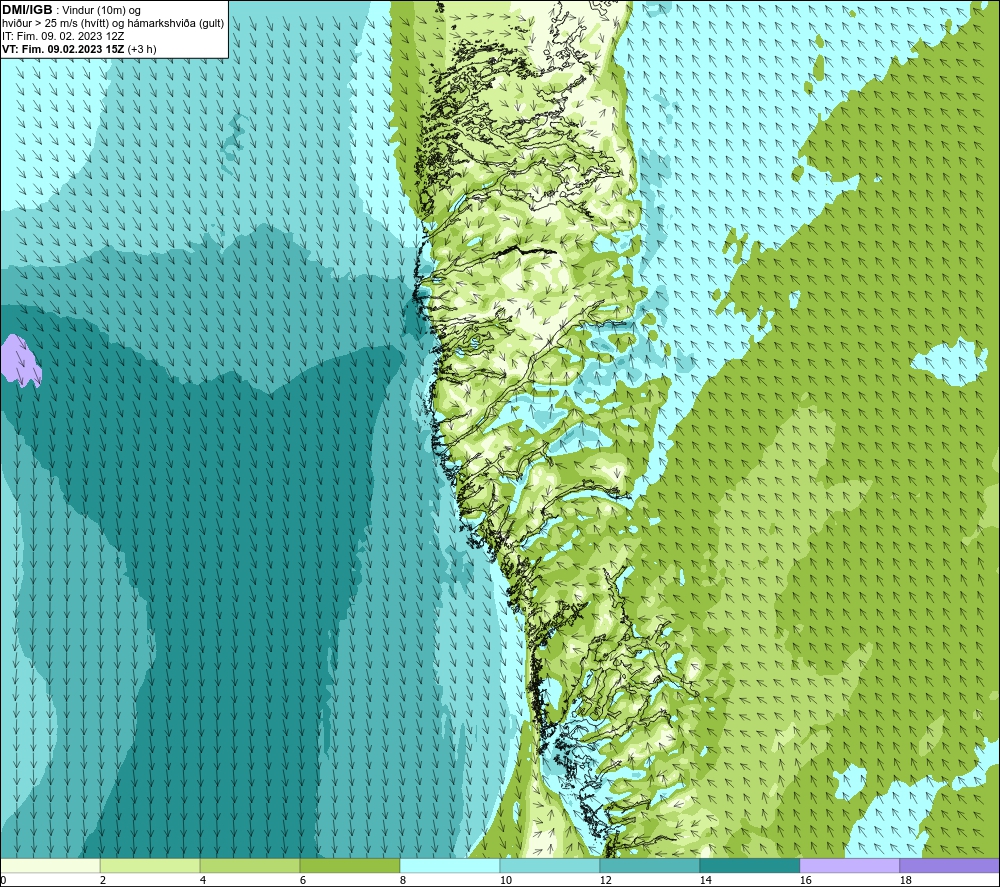The width and height of the screenshot is (1000, 887).
Task: Click the darker purple legend swatch above 18
Action: 950,865
